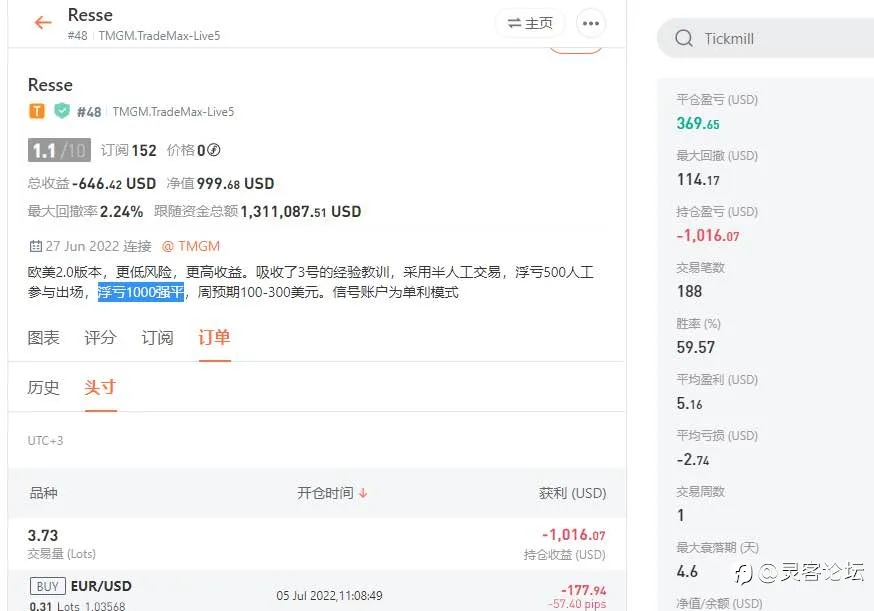The image size is (874, 611).
Task: Open the @ TMGM link
Action: (x=191, y=246)
